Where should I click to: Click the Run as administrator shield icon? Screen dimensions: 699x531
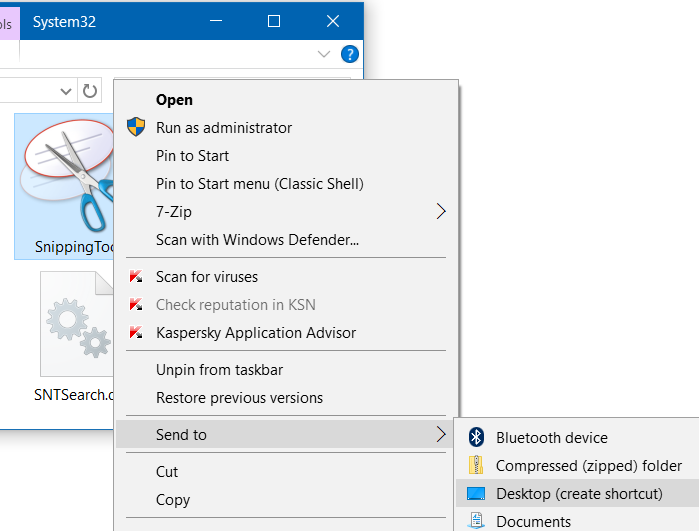pyautogui.click(x=136, y=127)
